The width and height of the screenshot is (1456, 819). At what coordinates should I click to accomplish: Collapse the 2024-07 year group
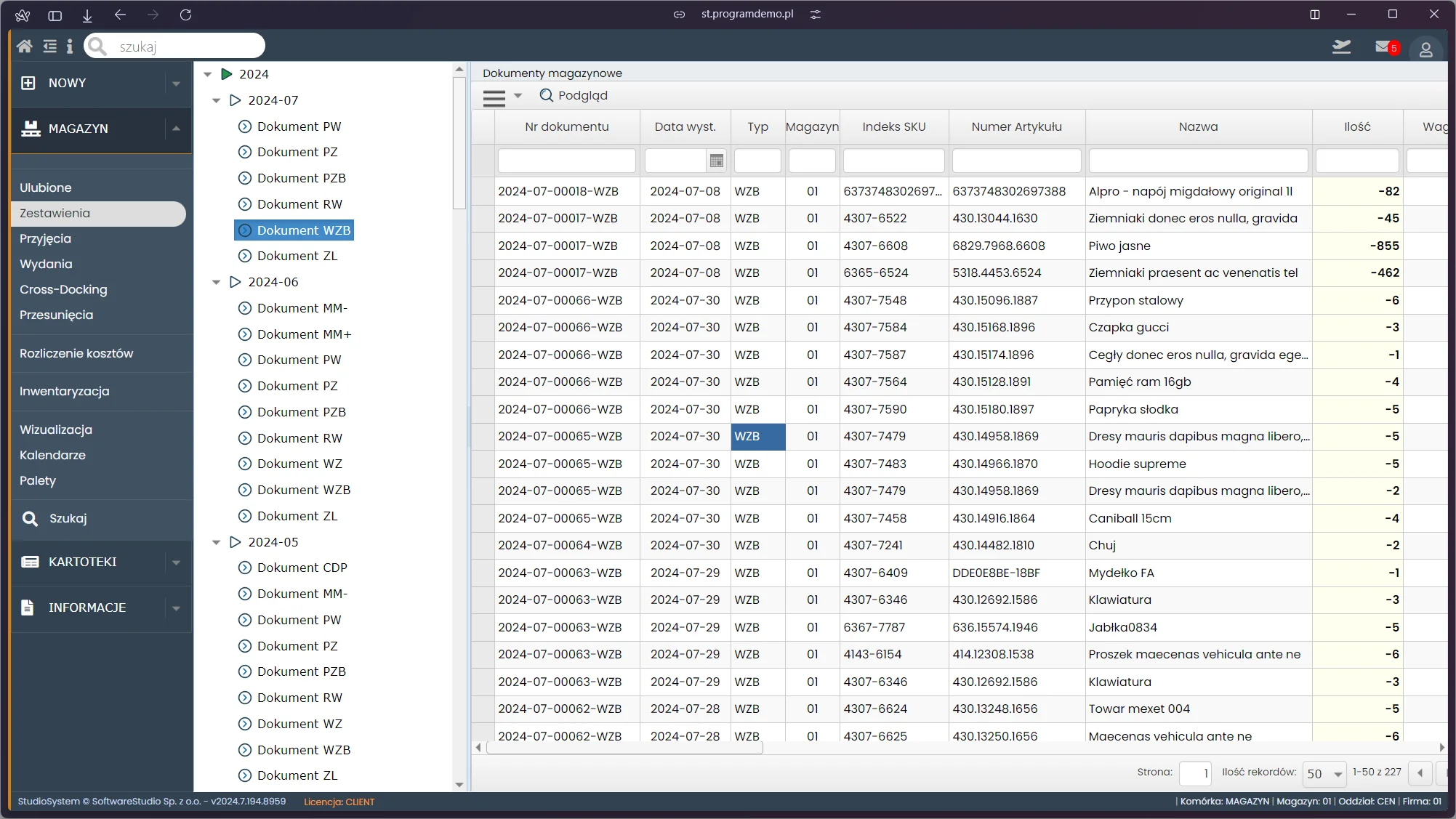pyautogui.click(x=215, y=100)
